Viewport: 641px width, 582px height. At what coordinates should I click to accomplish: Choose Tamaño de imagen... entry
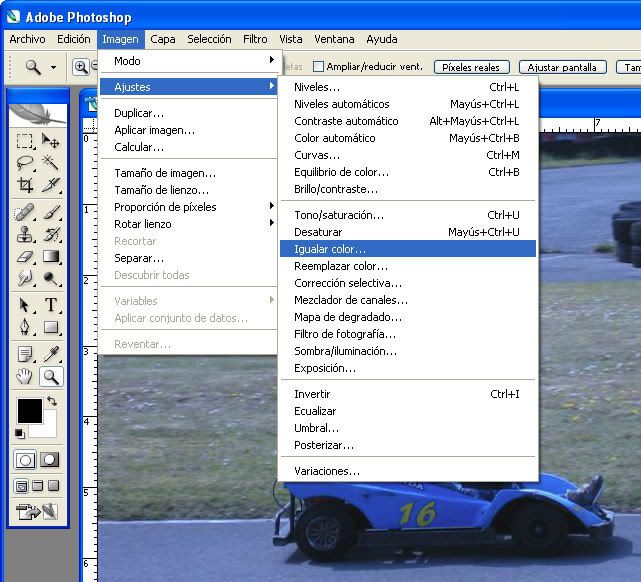click(x=190, y=173)
